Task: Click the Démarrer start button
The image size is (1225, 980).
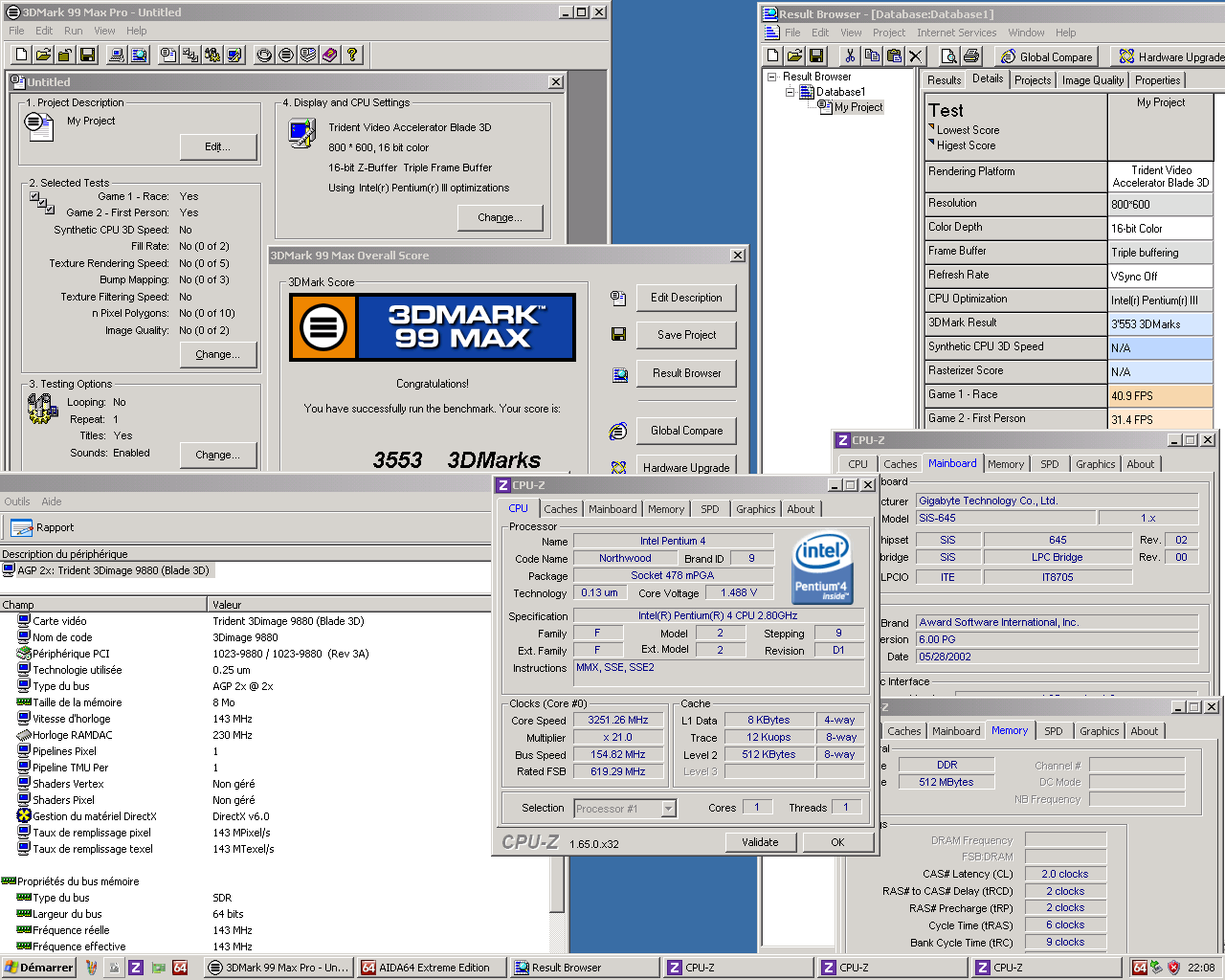Action: click(x=39, y=968)
